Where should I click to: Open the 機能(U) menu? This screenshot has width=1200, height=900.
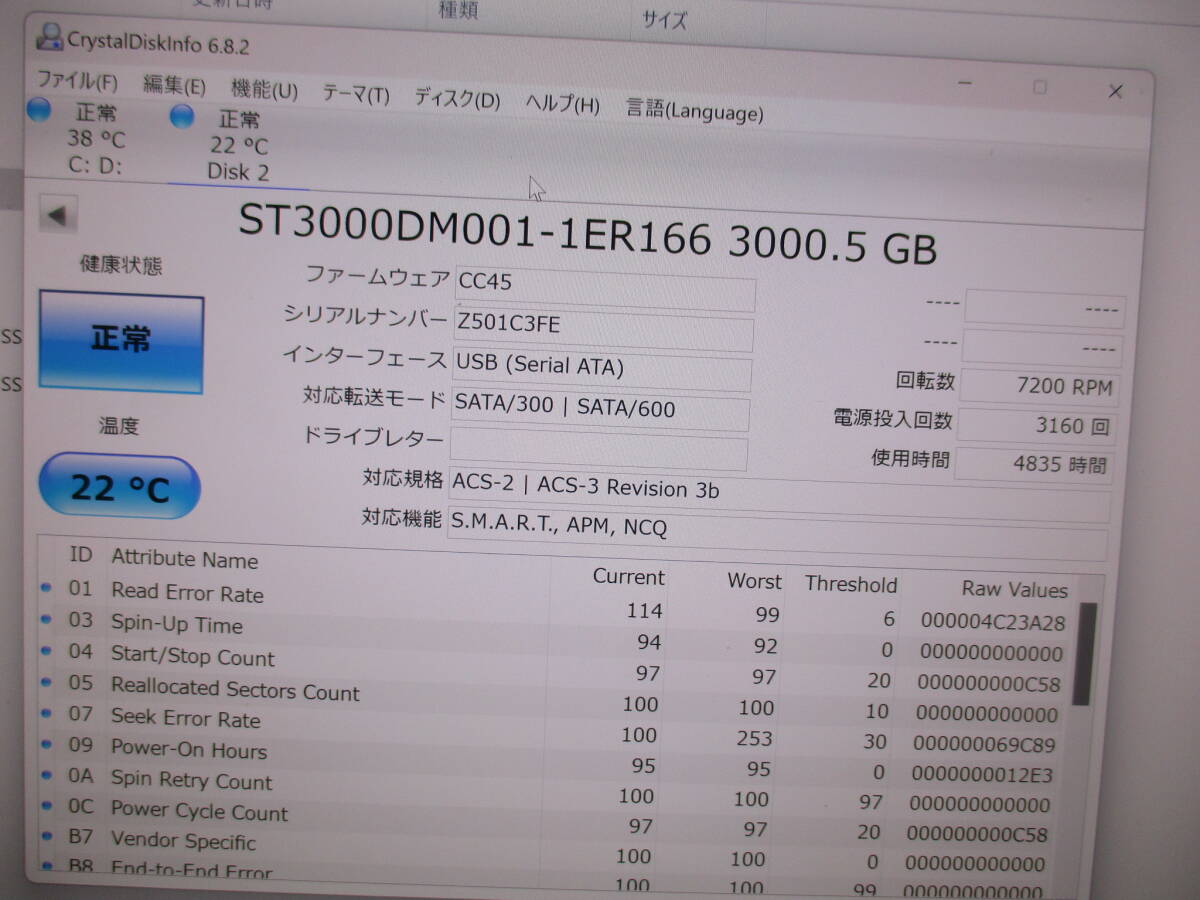264,90
